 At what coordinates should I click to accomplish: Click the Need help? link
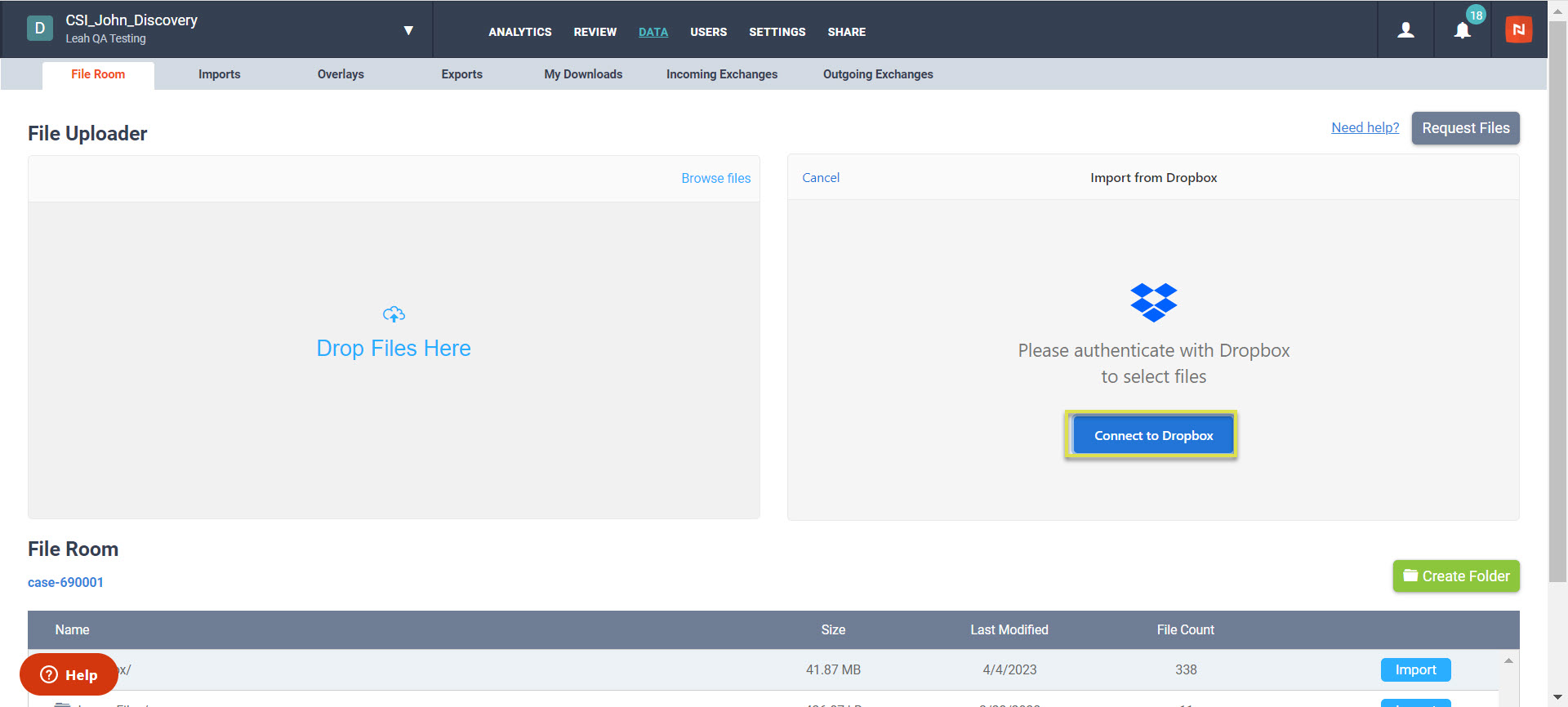coord(1365,127)
